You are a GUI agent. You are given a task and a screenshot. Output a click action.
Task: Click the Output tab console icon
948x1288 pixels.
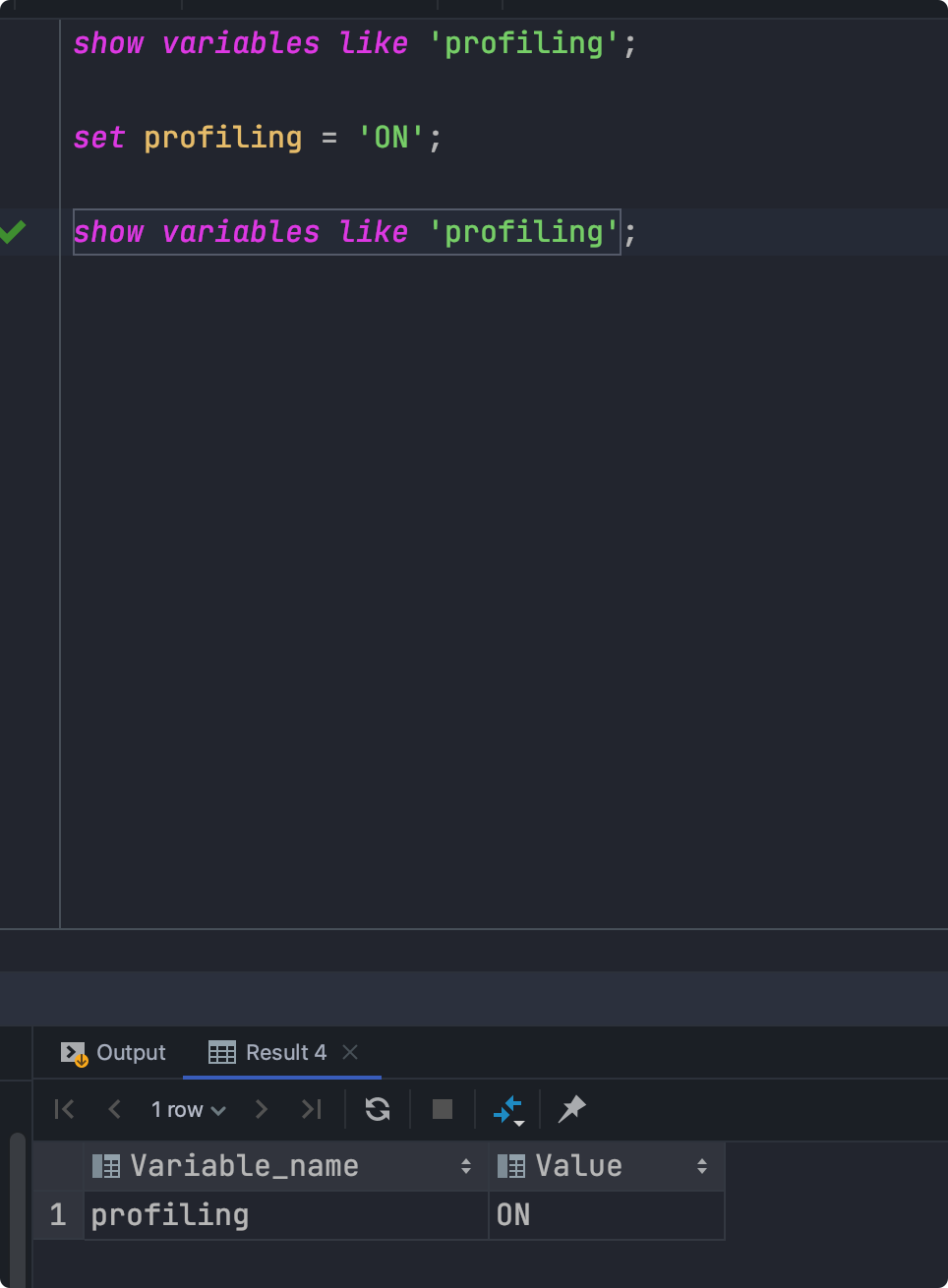tap(74, 1054)
